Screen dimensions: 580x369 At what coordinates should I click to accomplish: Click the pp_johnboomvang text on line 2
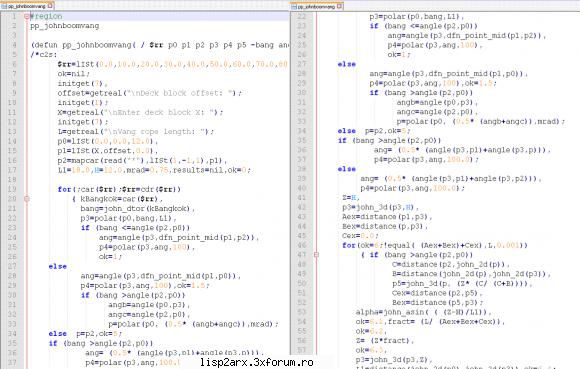pyautogui.click(x=65, y=26)
